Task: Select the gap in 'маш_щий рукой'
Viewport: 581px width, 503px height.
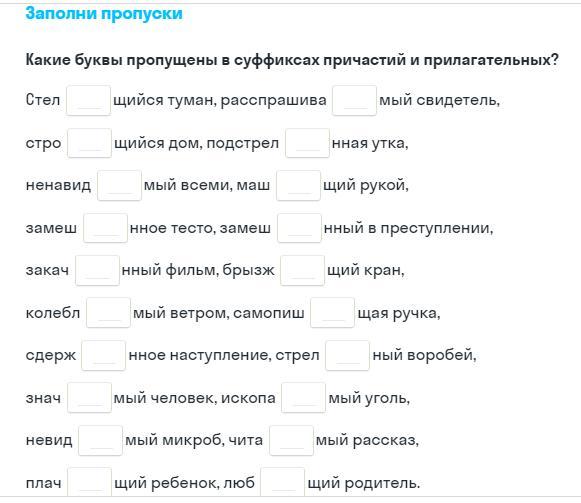Action: click(x=298, y=185)
